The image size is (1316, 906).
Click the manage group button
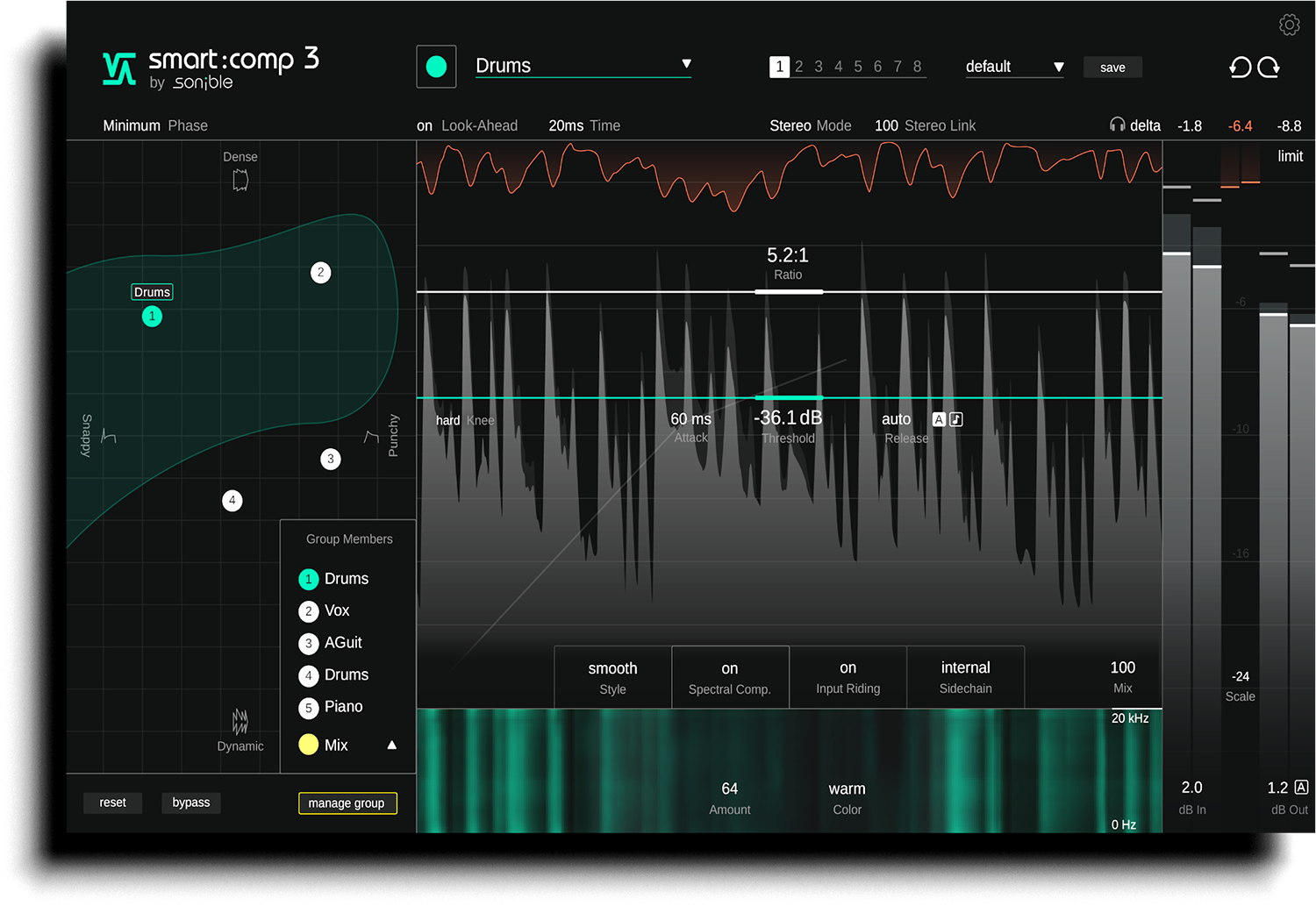point(347,803)
